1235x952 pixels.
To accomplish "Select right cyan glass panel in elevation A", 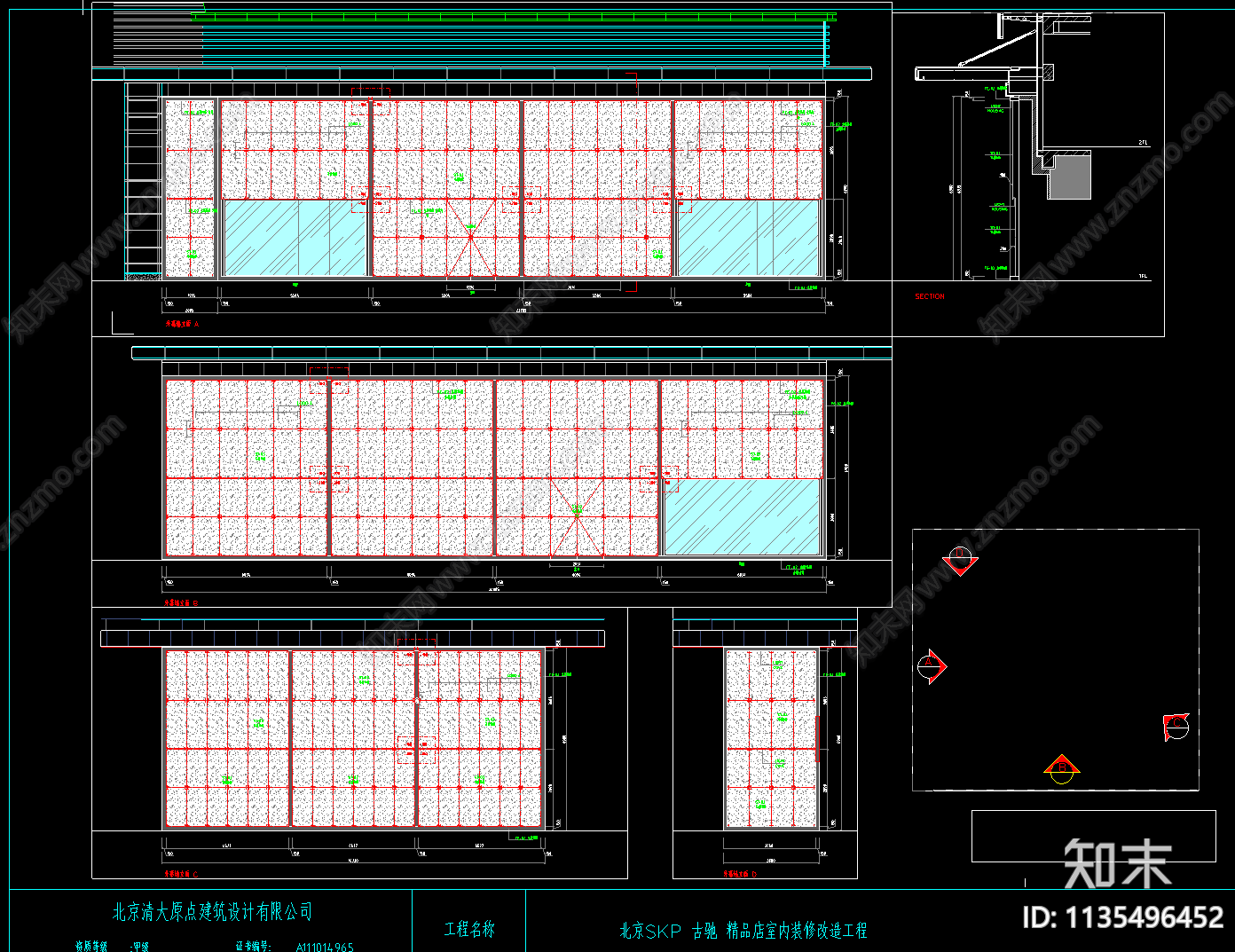I will click(748, 237).
